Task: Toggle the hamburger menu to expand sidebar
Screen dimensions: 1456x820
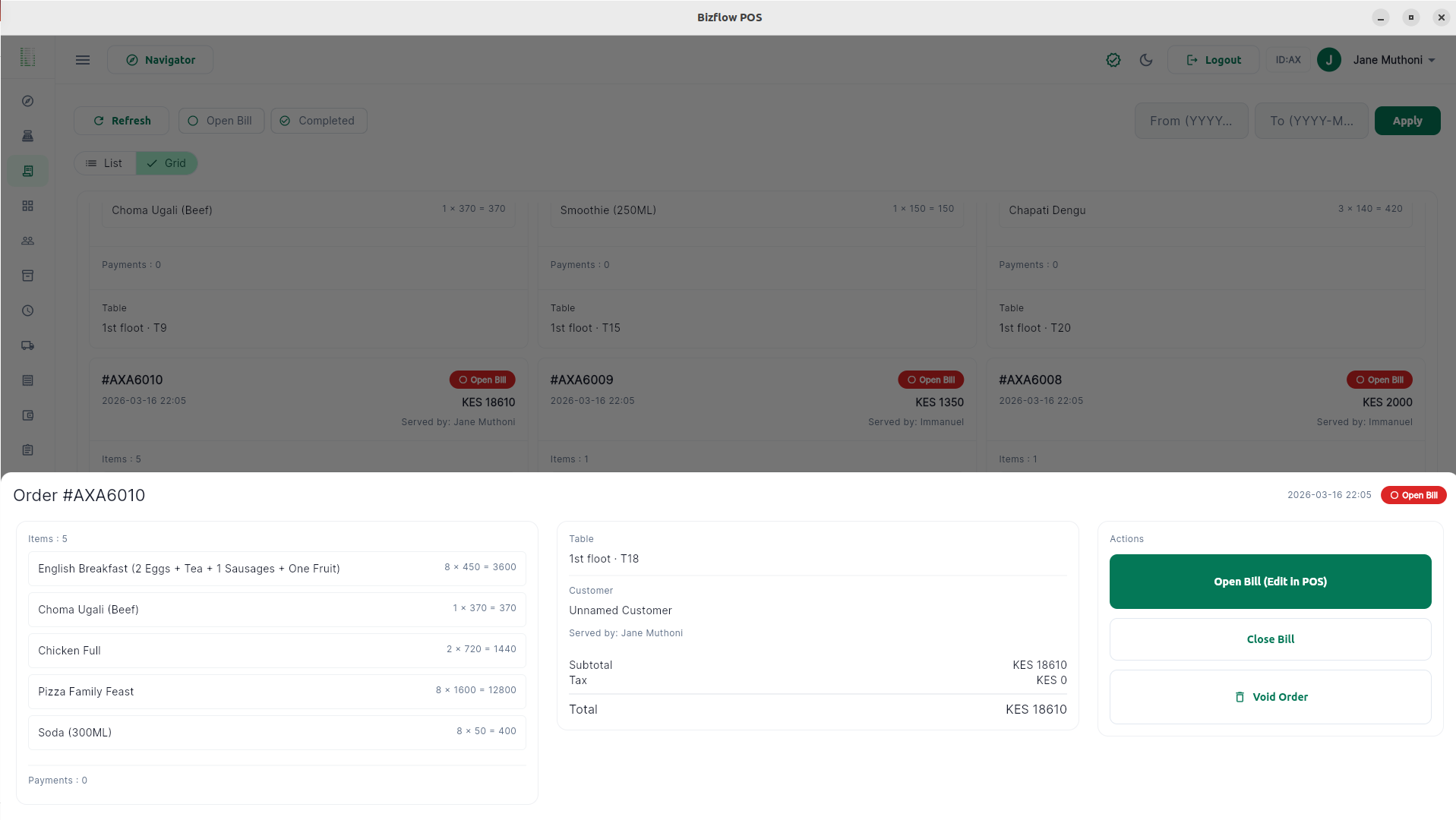Action: [x=83, y=60]
